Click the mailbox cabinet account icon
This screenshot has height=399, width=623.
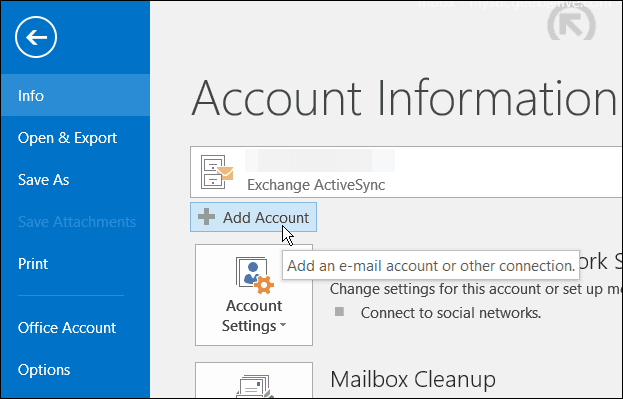click(x=217, y=172)
